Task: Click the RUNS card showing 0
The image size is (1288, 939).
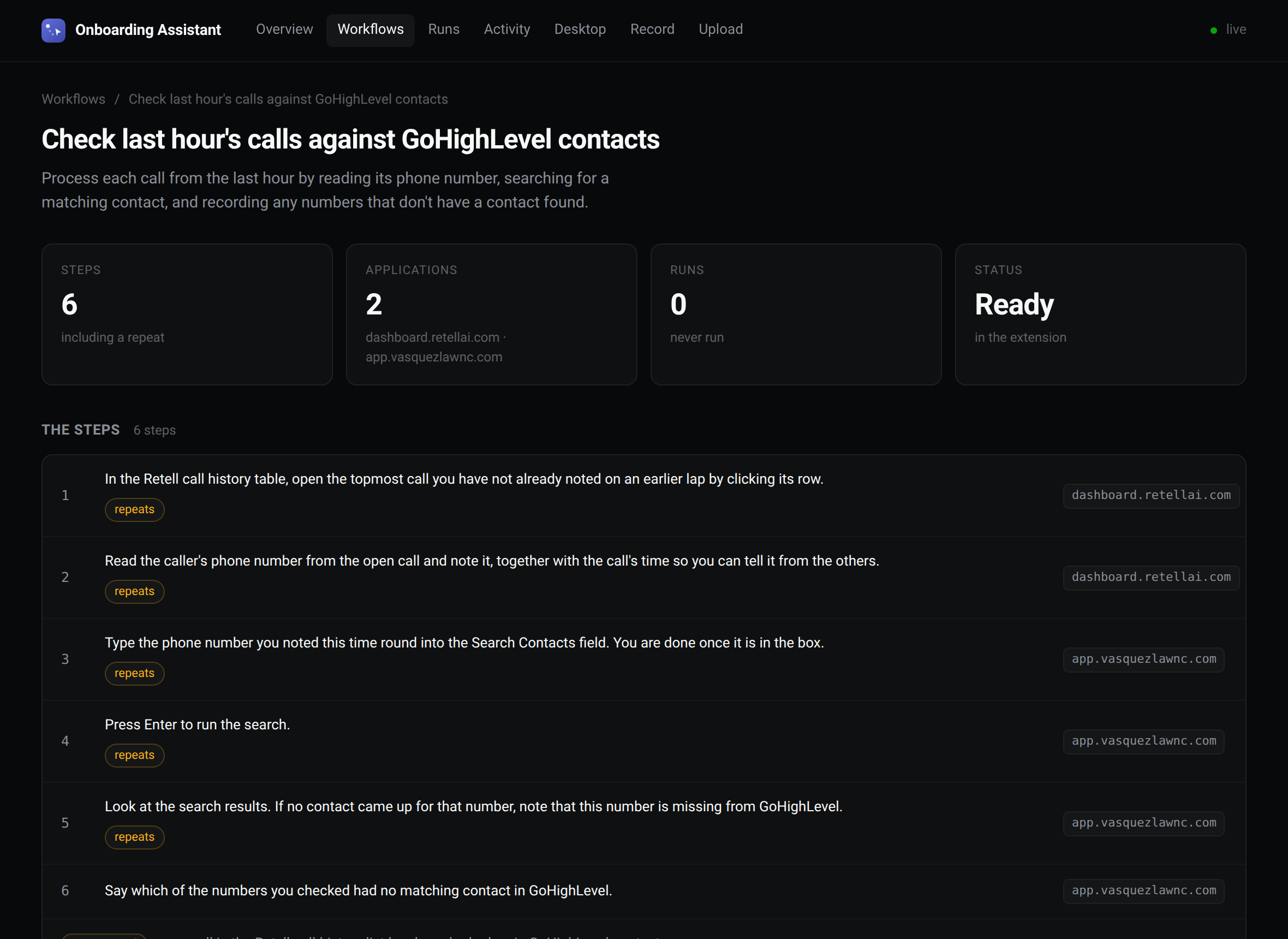Action: tap(795, 314)
